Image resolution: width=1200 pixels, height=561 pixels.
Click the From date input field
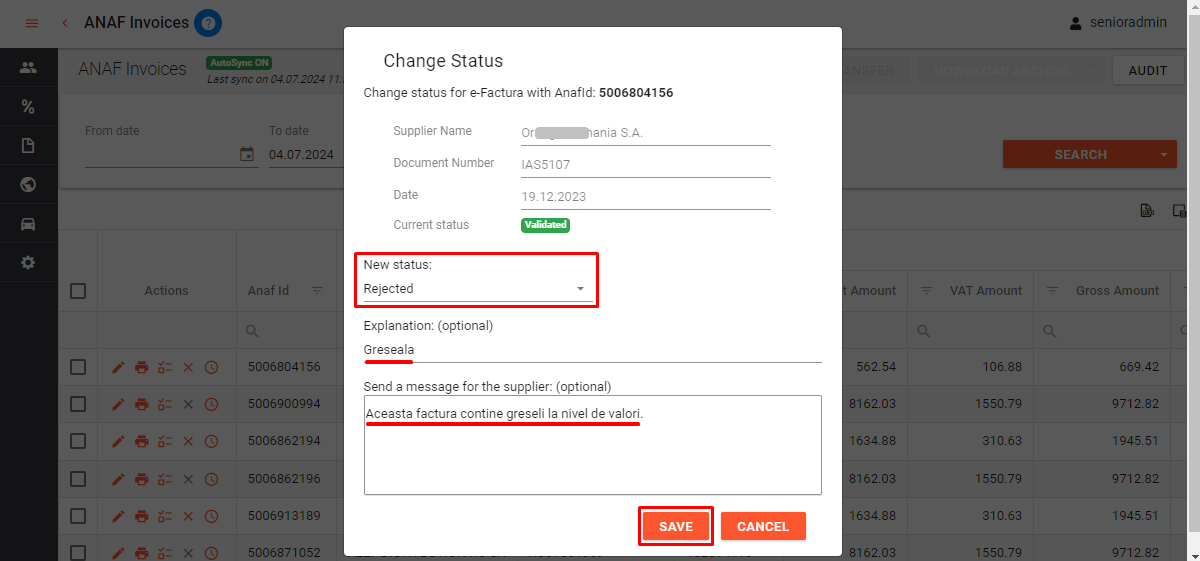[x=161, y=155]
